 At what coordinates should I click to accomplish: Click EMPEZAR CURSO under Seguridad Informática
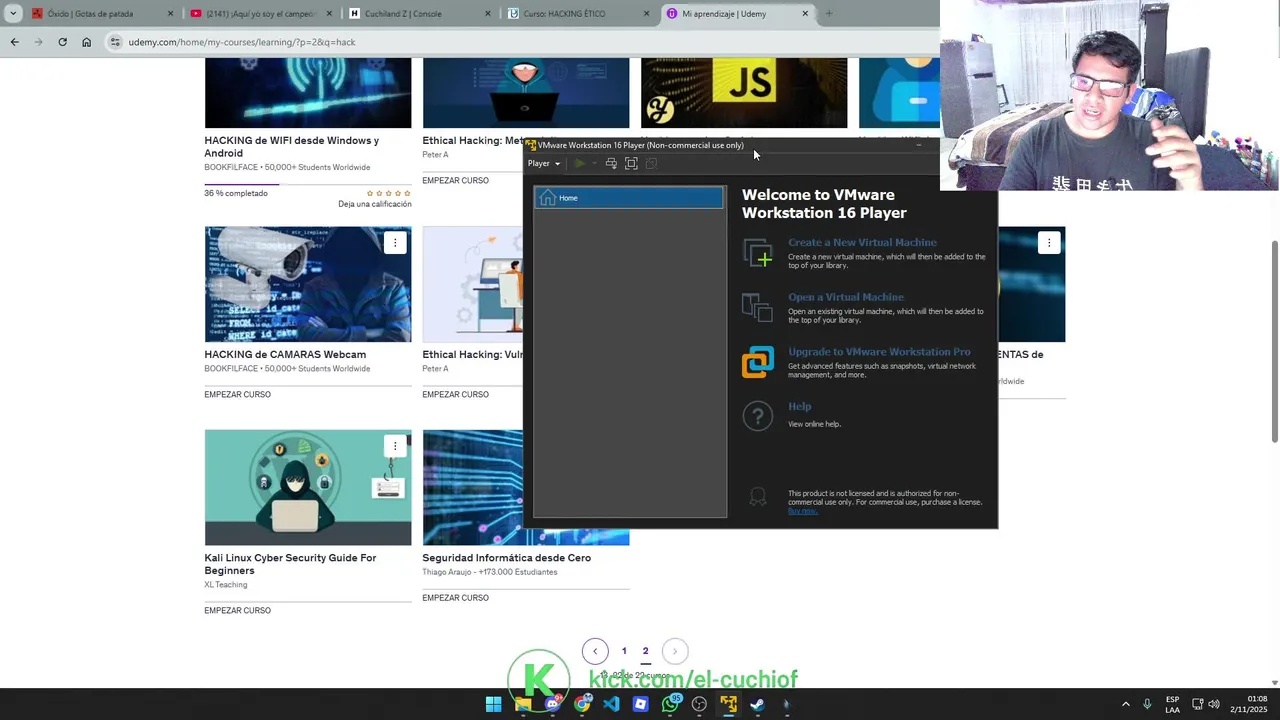455,598
